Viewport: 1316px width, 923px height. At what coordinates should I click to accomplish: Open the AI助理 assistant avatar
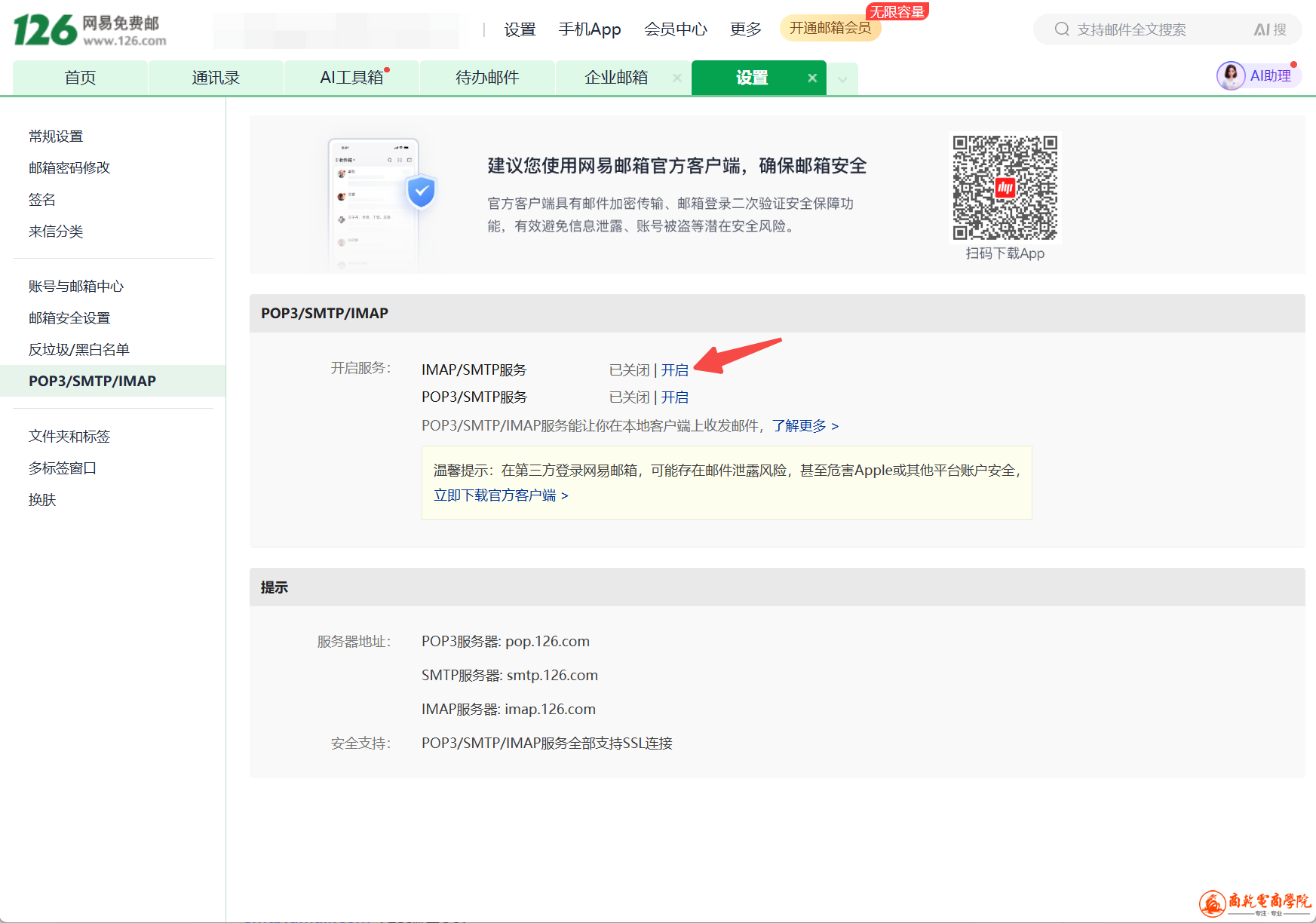[x=1231, y=75]
